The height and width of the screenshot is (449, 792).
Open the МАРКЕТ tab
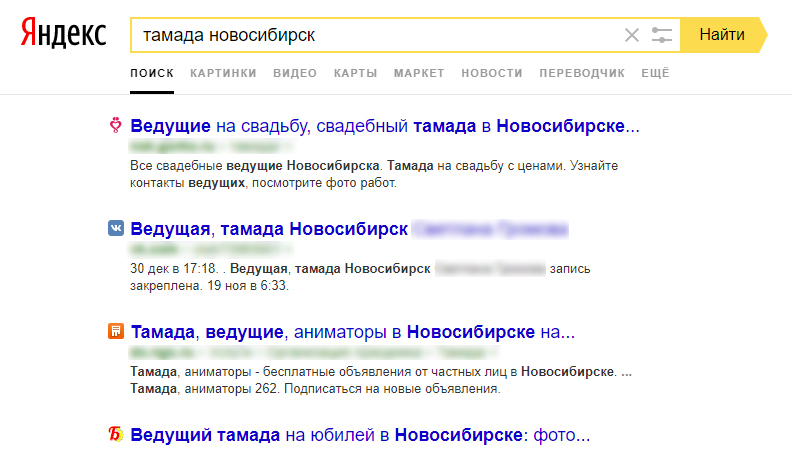(x=419, y=73)
